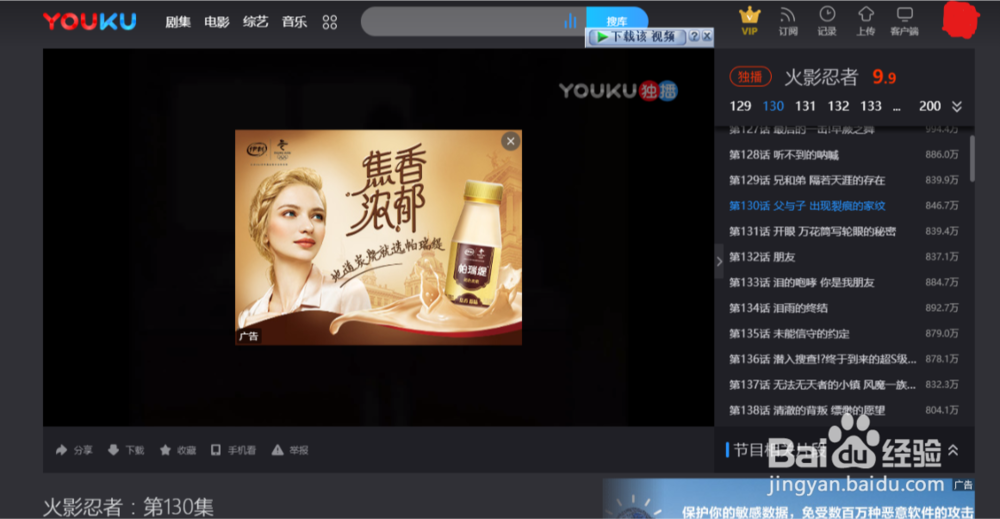Open the 订阅 subscriptions icon
1000x519 pixels.
[x=788, y=21]
